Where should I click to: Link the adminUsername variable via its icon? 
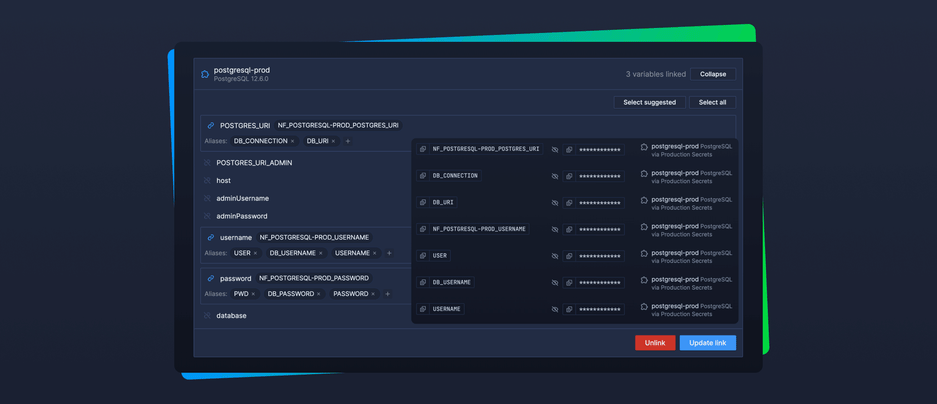(207, 198)
